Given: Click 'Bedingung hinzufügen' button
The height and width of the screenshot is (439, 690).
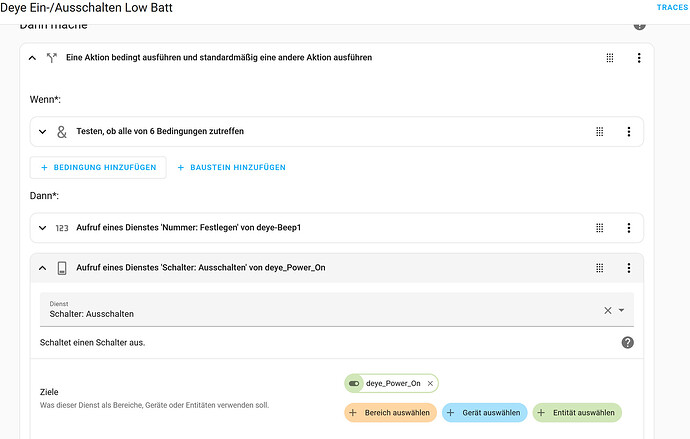Looking at the screenshot, I should [x=98, y=167].
